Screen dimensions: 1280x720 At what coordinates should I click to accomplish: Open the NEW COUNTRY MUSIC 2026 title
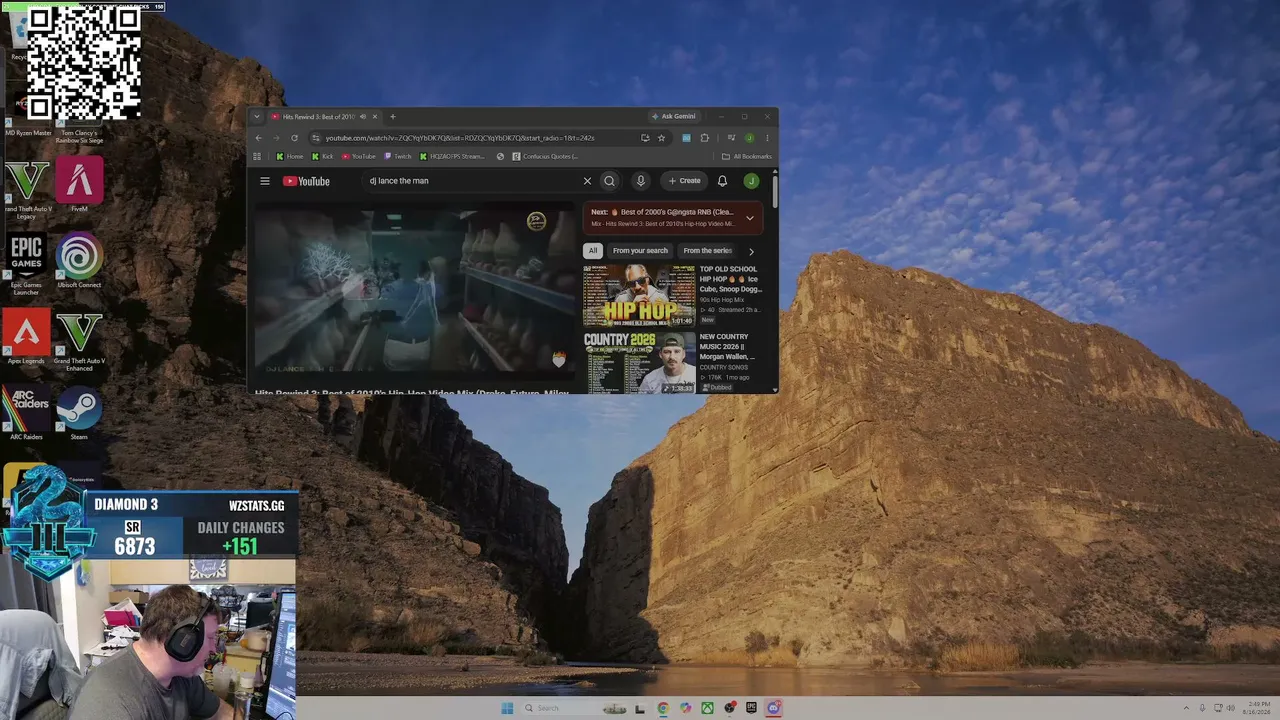pyautogui.click(x=727, y=346)
